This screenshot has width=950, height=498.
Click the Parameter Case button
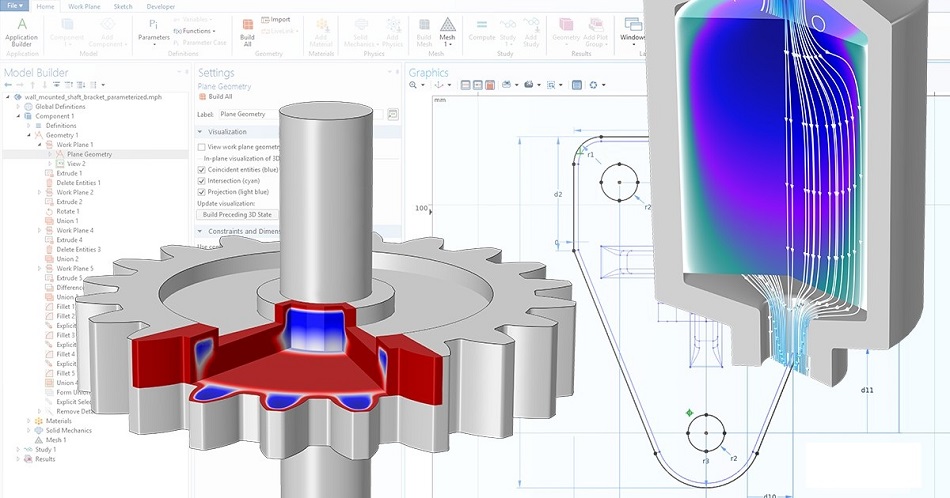tap(200, 42)
